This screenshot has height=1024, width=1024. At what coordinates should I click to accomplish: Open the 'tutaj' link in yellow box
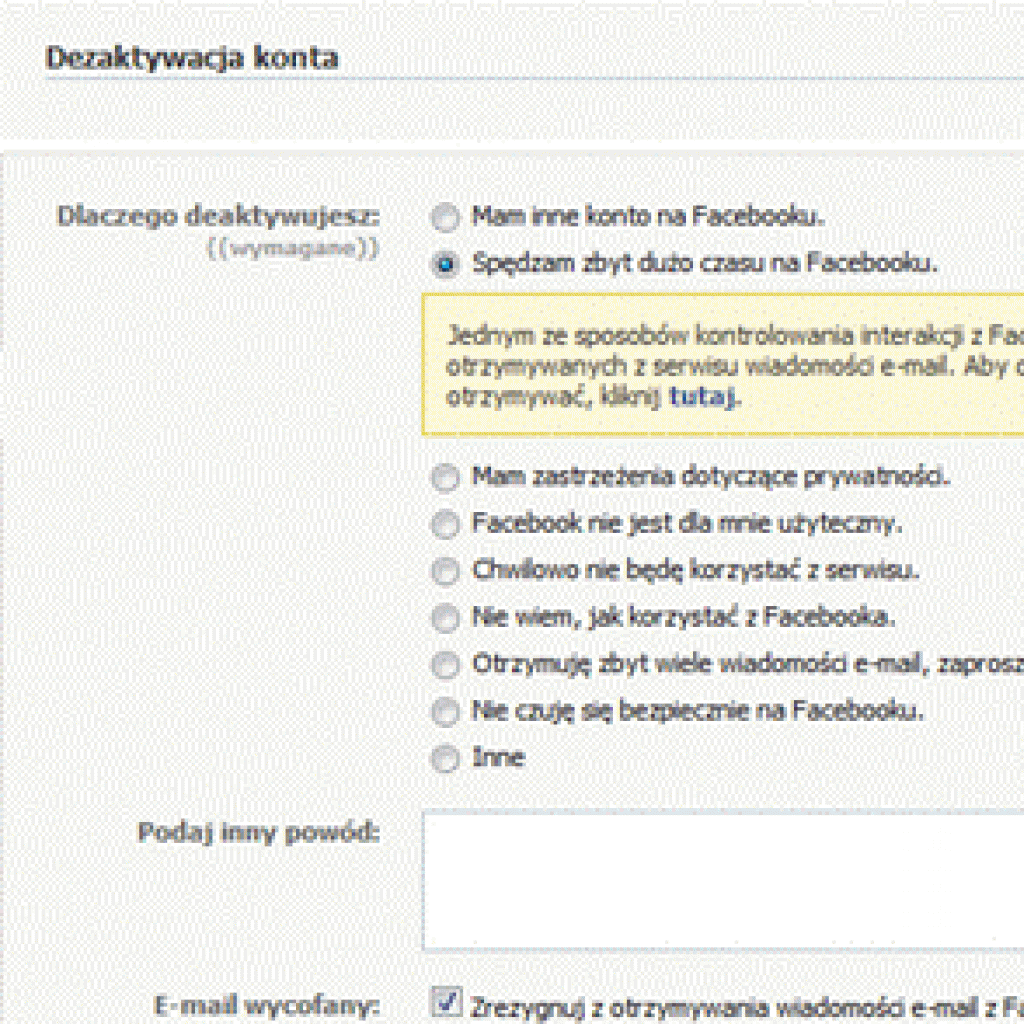tap(702, 396)
